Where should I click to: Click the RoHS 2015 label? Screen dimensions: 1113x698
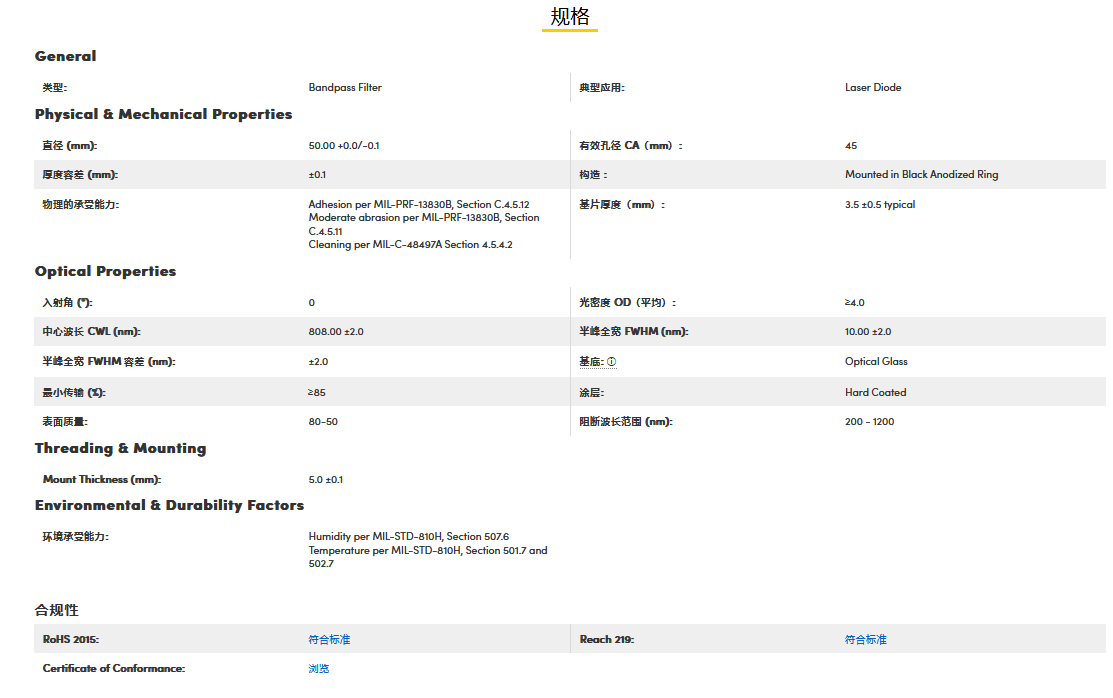pos(71,640)
